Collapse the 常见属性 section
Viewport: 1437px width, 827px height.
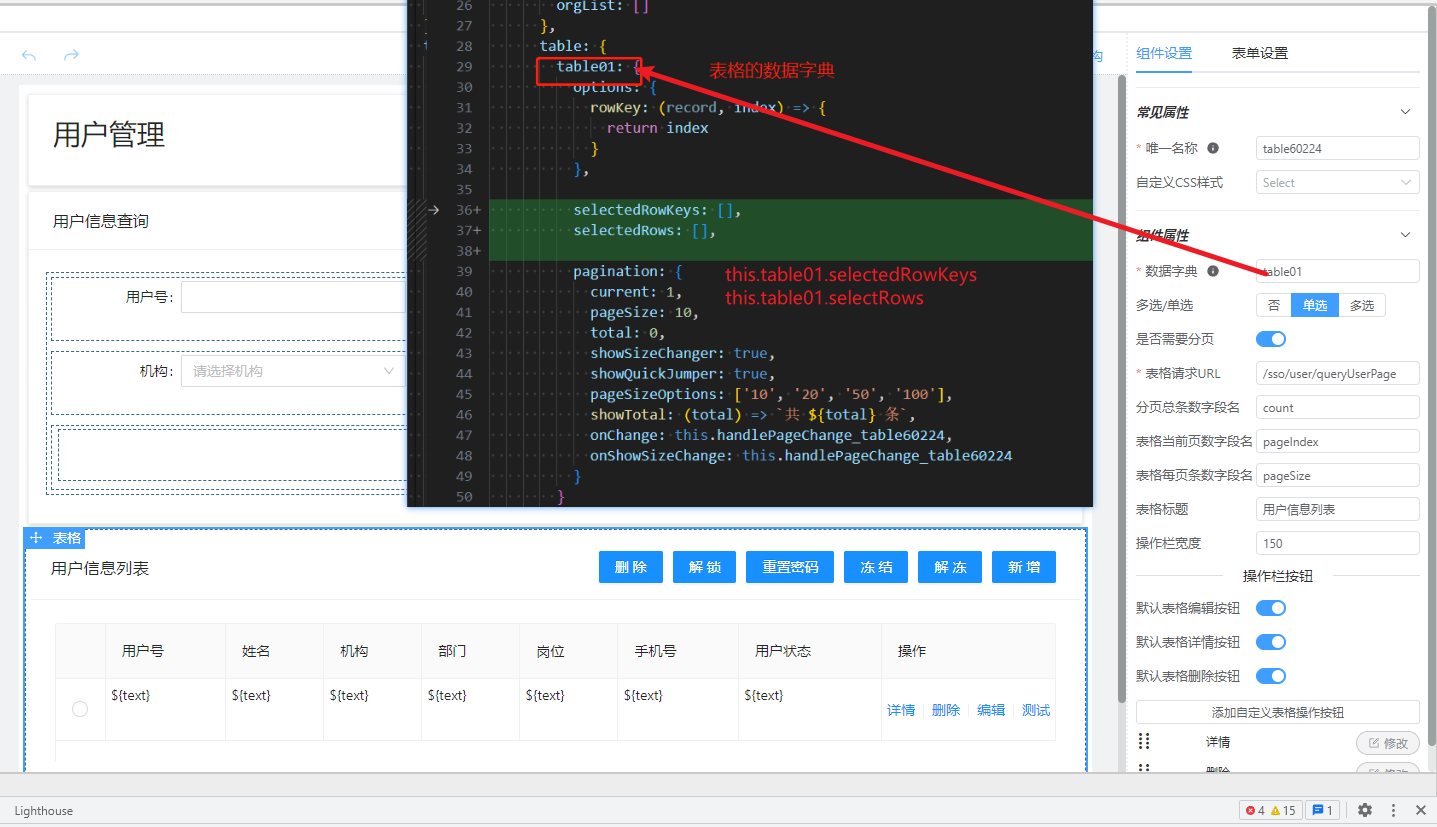1405,112
